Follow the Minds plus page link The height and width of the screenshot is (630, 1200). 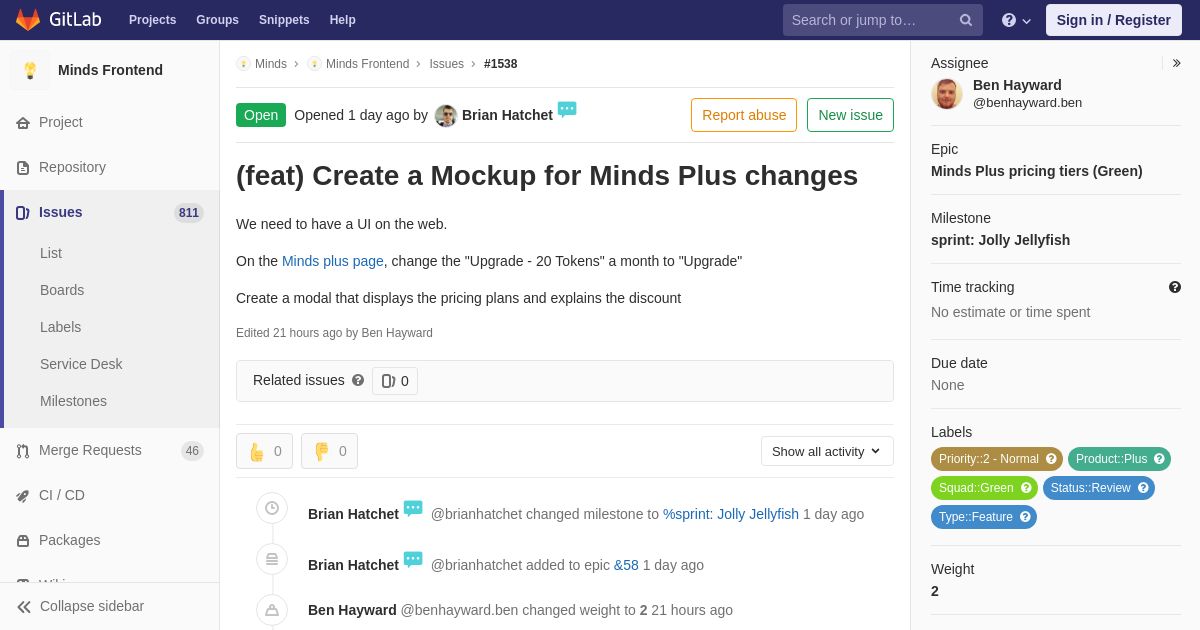click(333, 261)
